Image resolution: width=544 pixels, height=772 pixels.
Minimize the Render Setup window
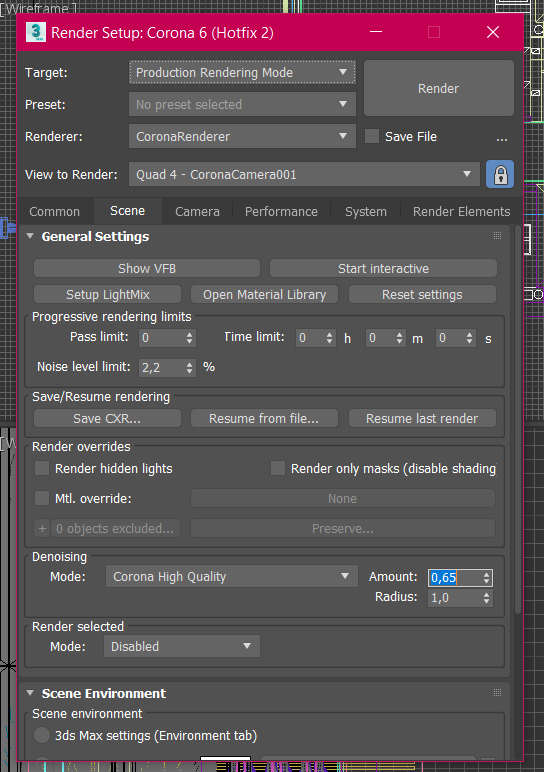(x=376, y=32)
